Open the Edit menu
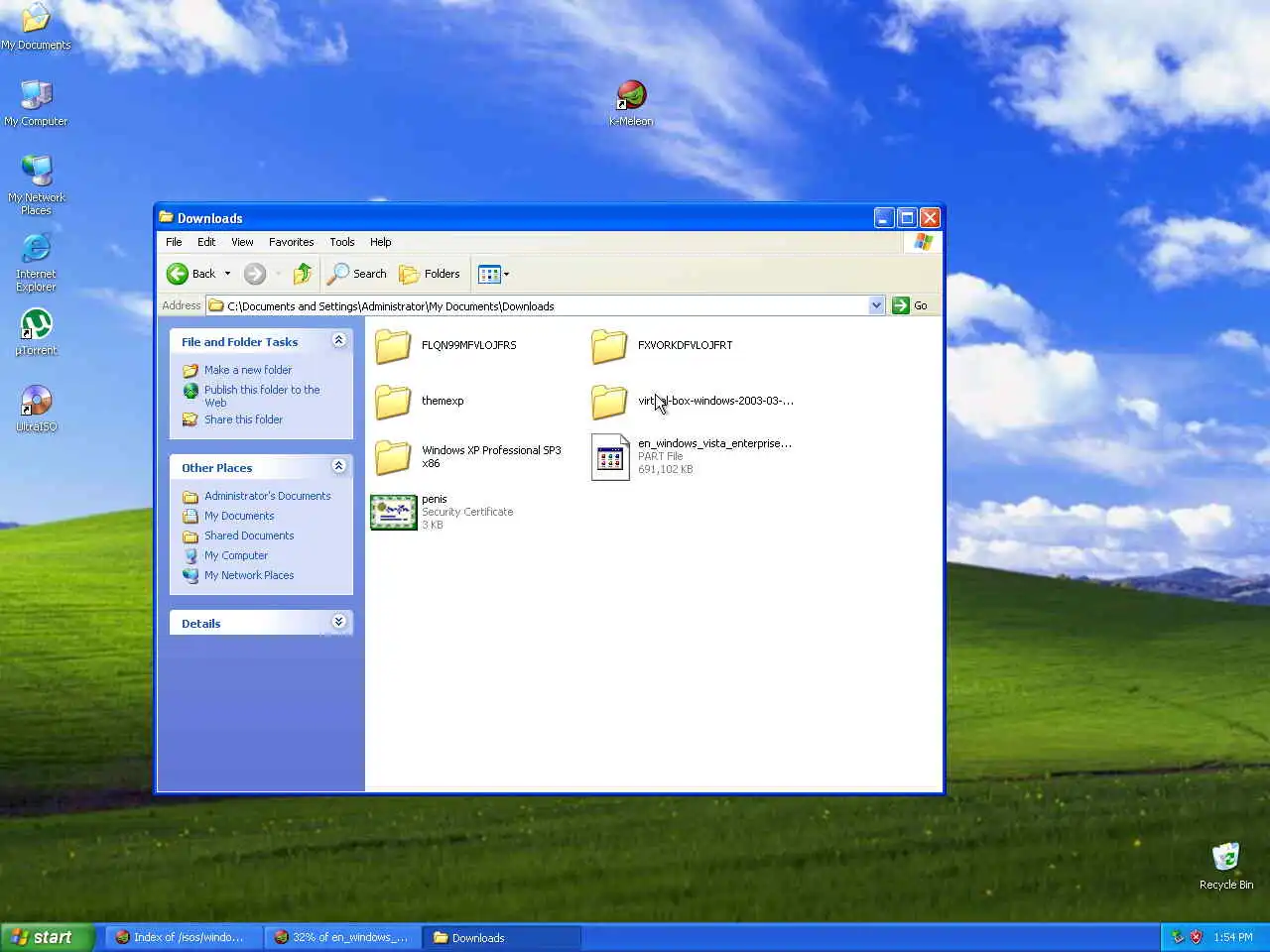Image resolution: width=1270 pixels, height=952 pixels. [206, 242]
